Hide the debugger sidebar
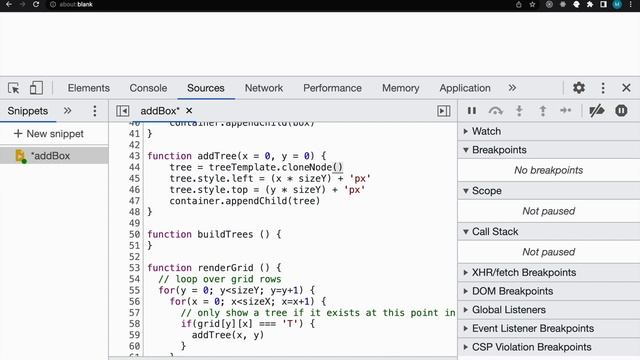The image size is (640, 360). (444, 111)
